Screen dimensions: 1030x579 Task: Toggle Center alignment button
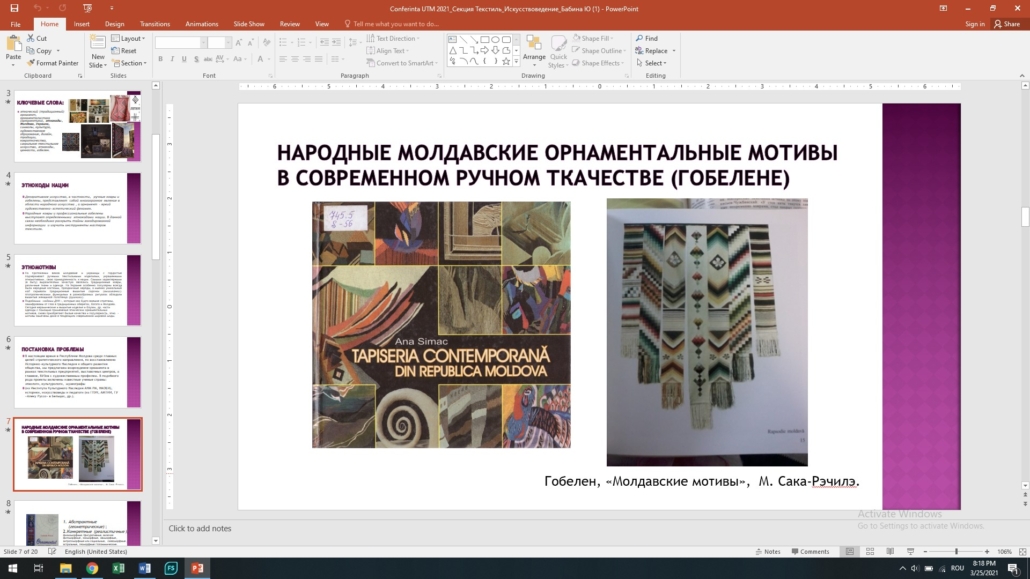[x=295, y=59]
